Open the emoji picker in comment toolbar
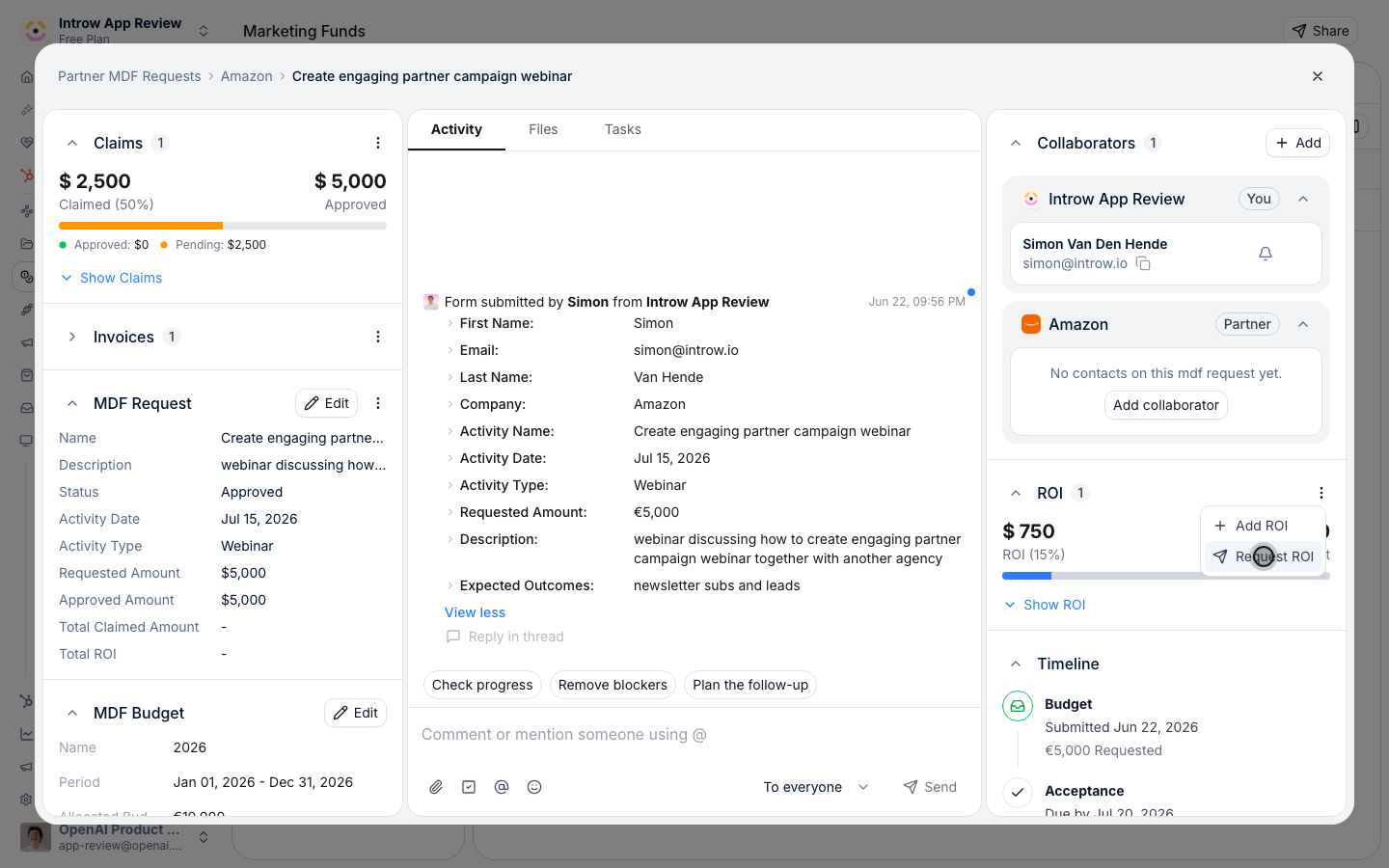 tap(534, 787)
